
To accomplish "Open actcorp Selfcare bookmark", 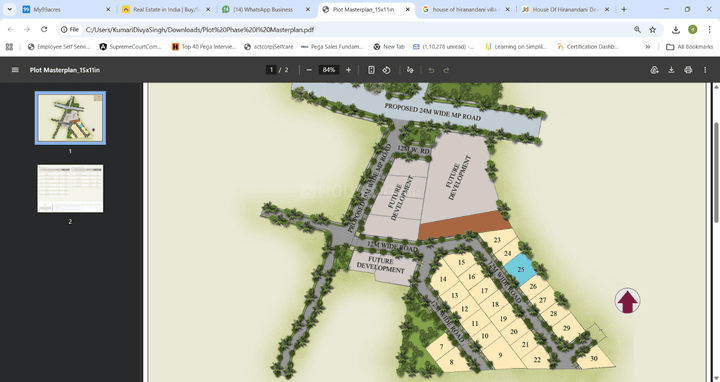I will 268,46.
